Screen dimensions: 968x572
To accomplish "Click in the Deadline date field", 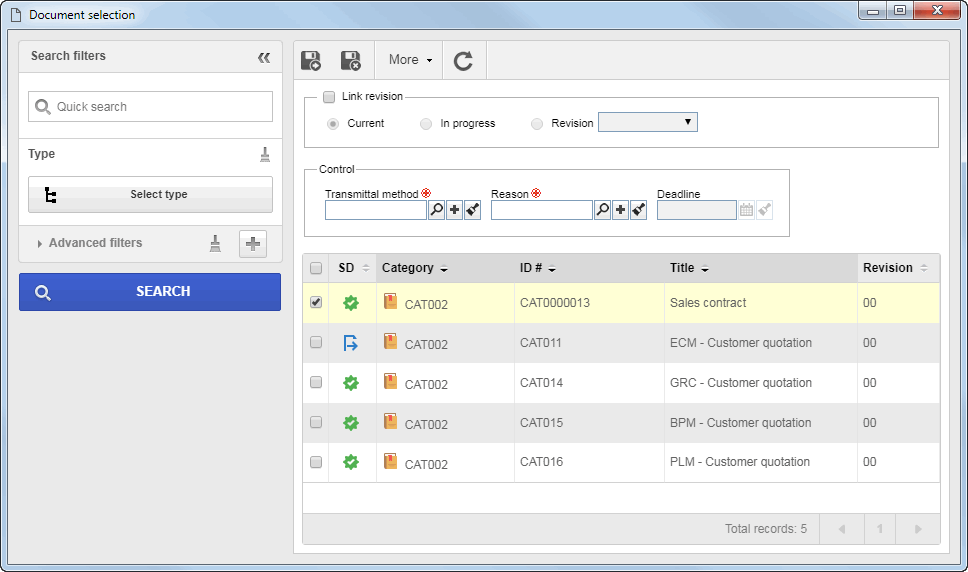I will (696, 210).
